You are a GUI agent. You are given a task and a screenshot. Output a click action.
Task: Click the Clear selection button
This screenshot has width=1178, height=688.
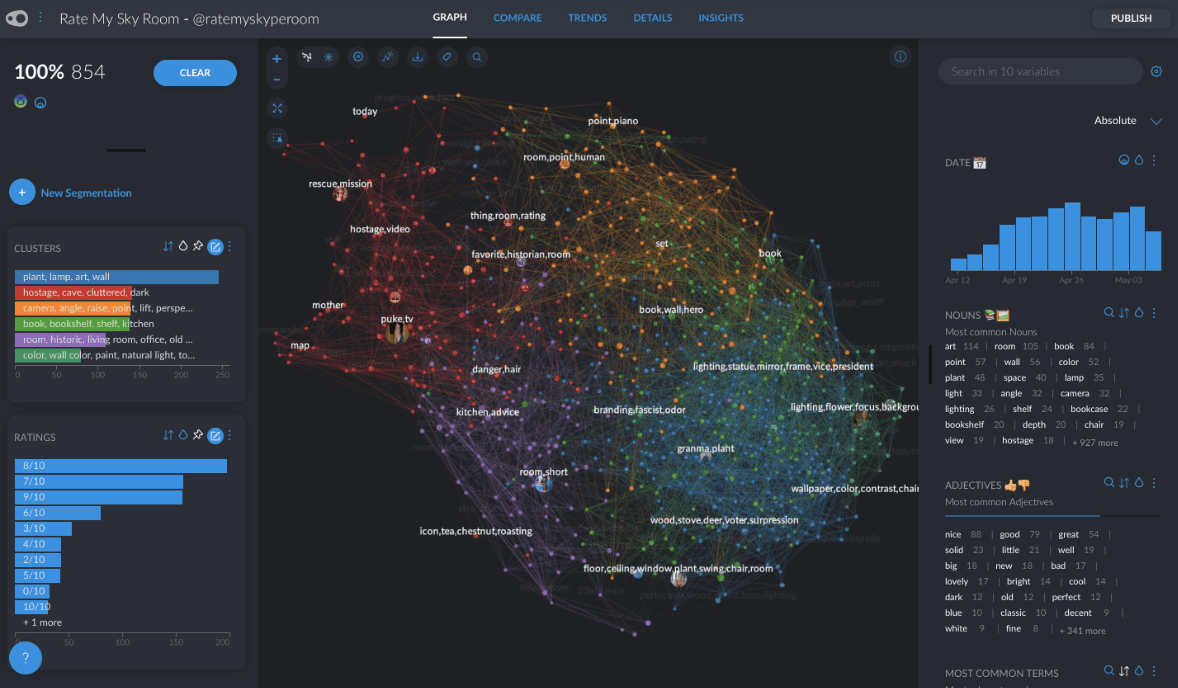pyautogui.click(x=195, y=73)
